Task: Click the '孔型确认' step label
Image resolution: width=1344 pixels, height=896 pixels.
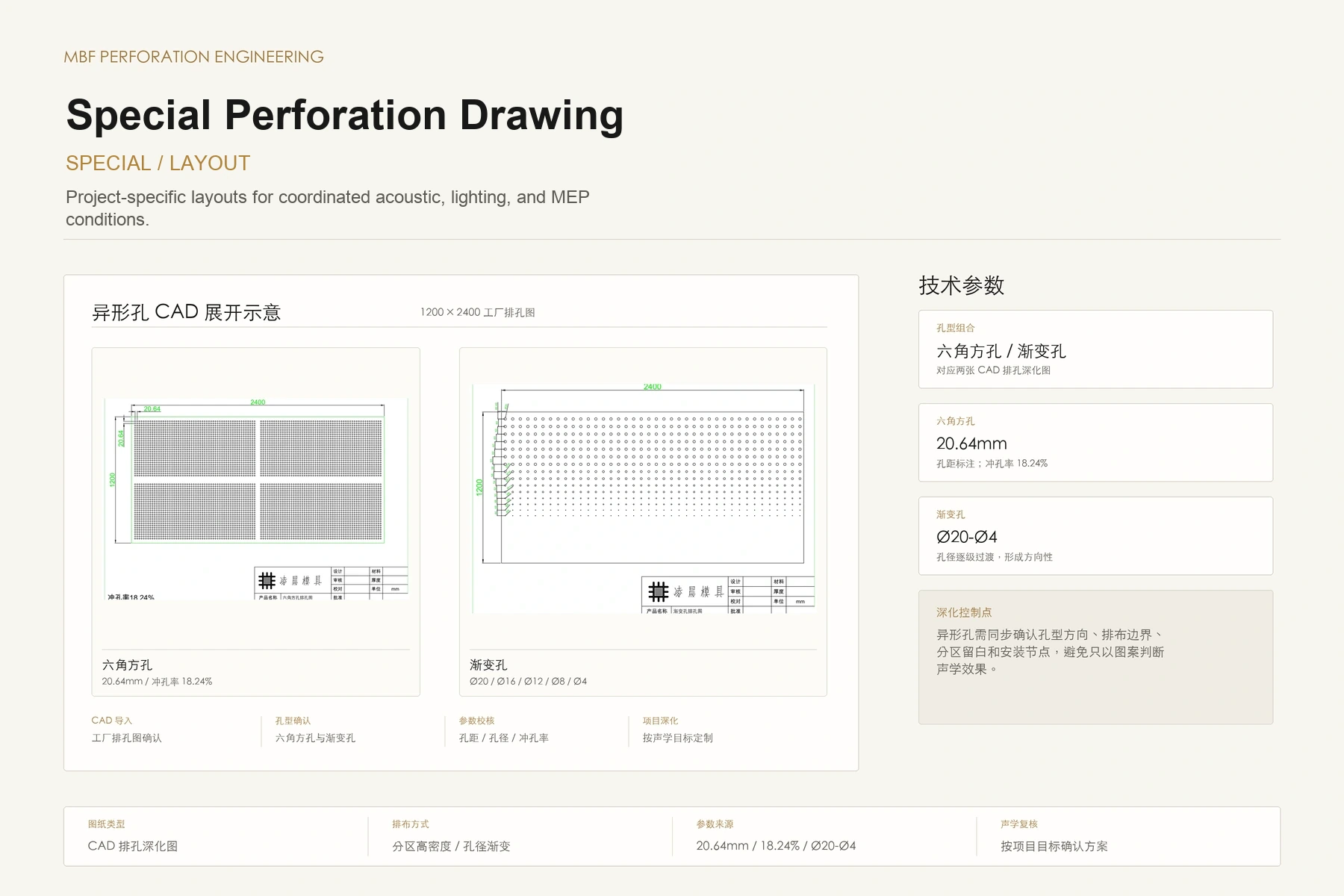Action: [293, 721]
